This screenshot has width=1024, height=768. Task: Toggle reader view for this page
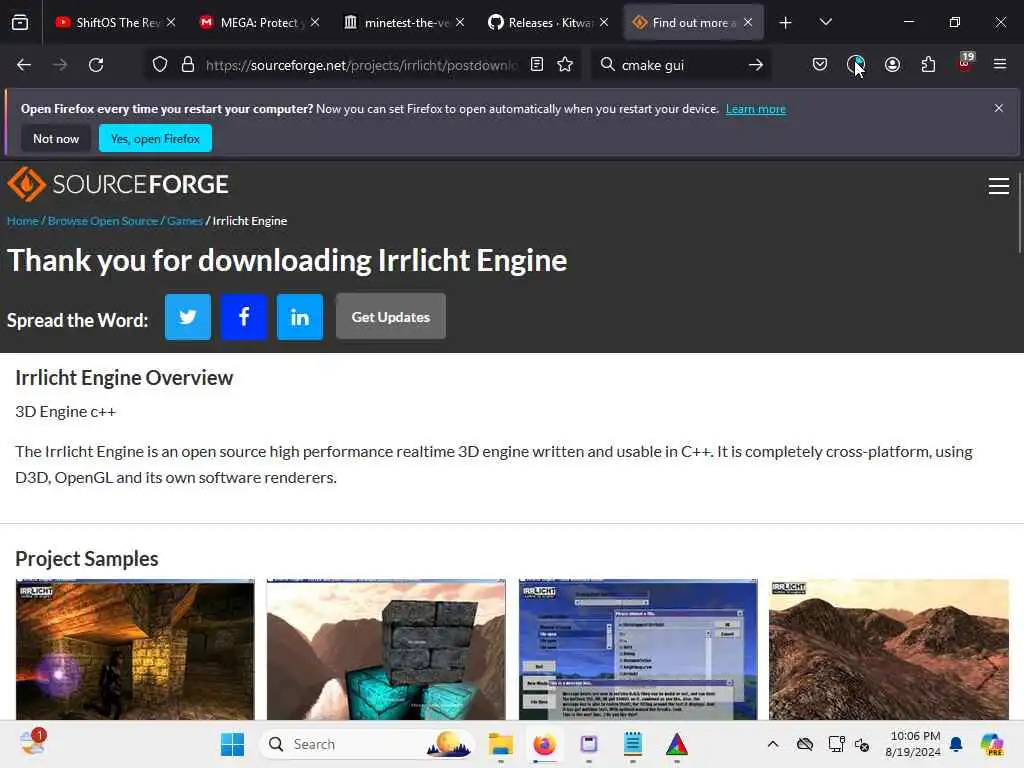[x=537, y=64]
